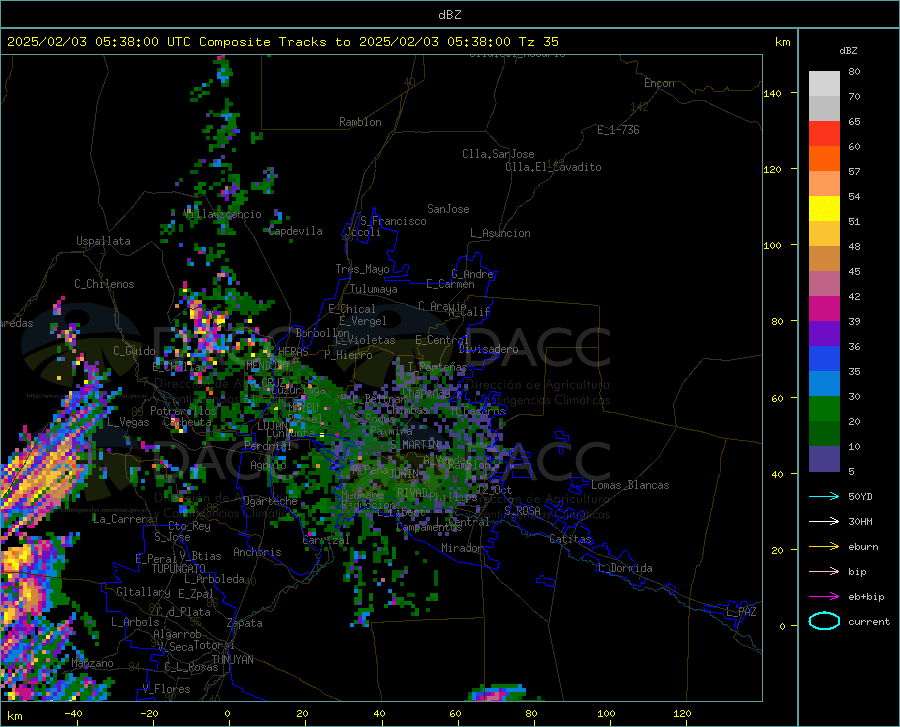Click the cyan 'current' ellipse legend icon
Image resolution: width=900 pixels, height=727 pixels.
pyautogui.click(x=824, y=621)
